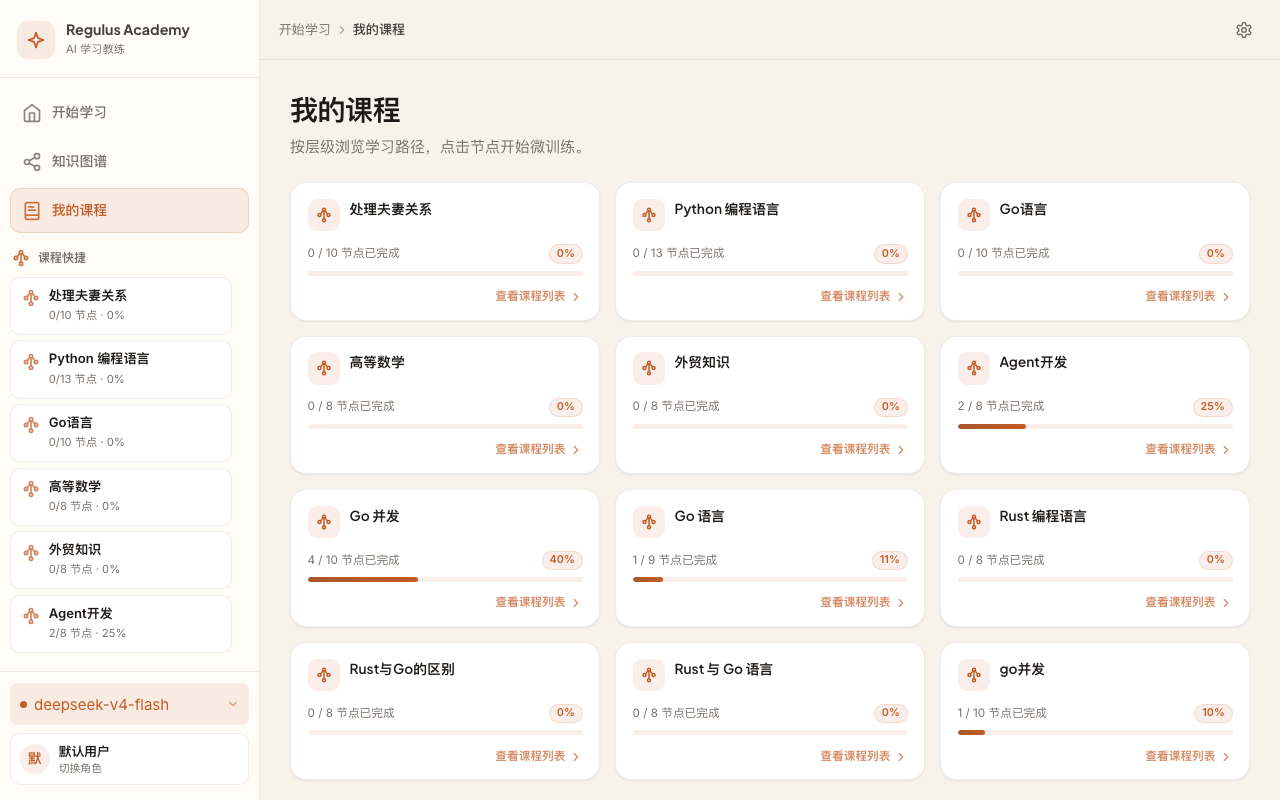This screenshot has width=1280, height=800.
Task: Click the node icon on Rust 编程语言 card
Action: click(973, 522)
